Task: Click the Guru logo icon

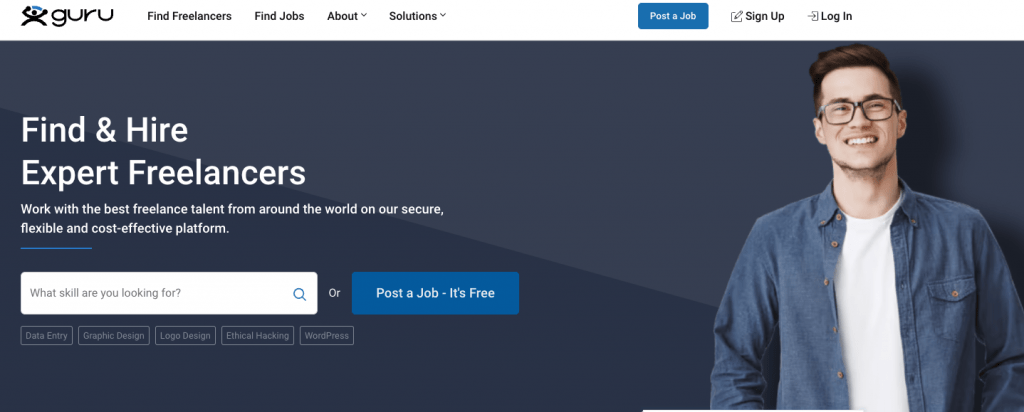Action: pyautogui.click(x=34, y=16)
